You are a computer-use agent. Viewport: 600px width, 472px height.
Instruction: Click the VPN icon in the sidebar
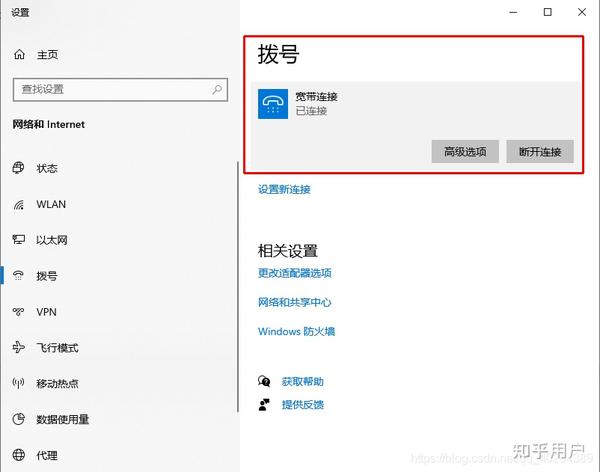click(18, 312)
